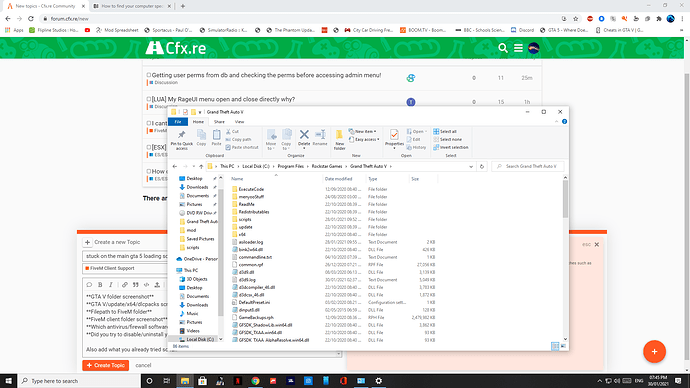The height and width of the screenshot is (388, 690).
Task: Open the Cfx.re hamburger menu icon
Action: click(518, 48)
